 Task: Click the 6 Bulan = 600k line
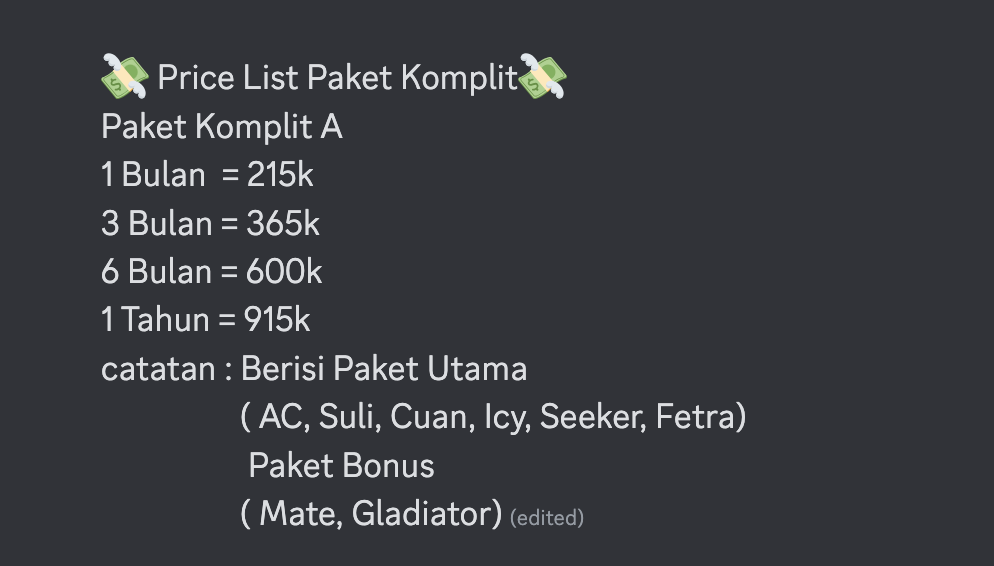[x=212, y=271]
